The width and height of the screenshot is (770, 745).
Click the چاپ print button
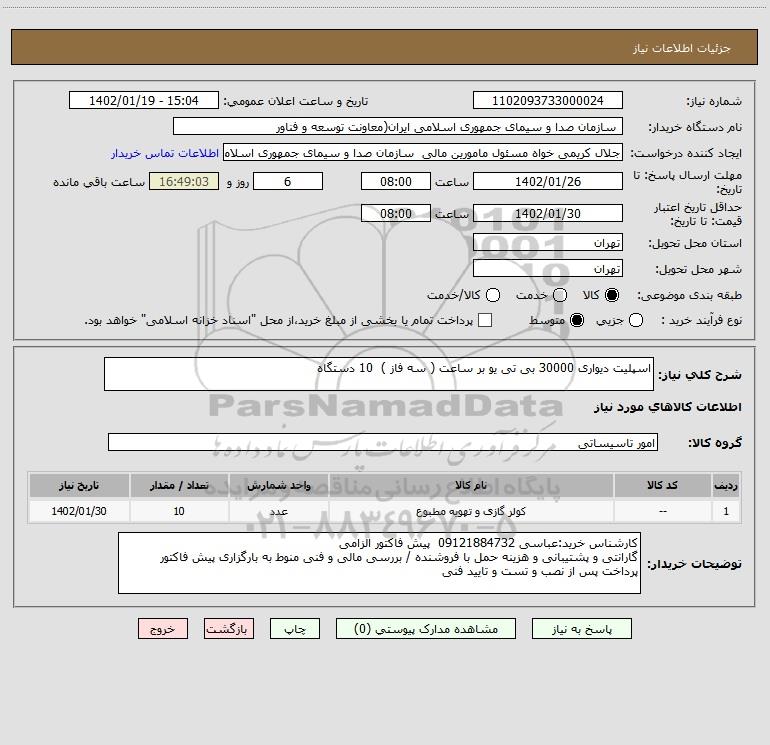[x=295, y=629]
